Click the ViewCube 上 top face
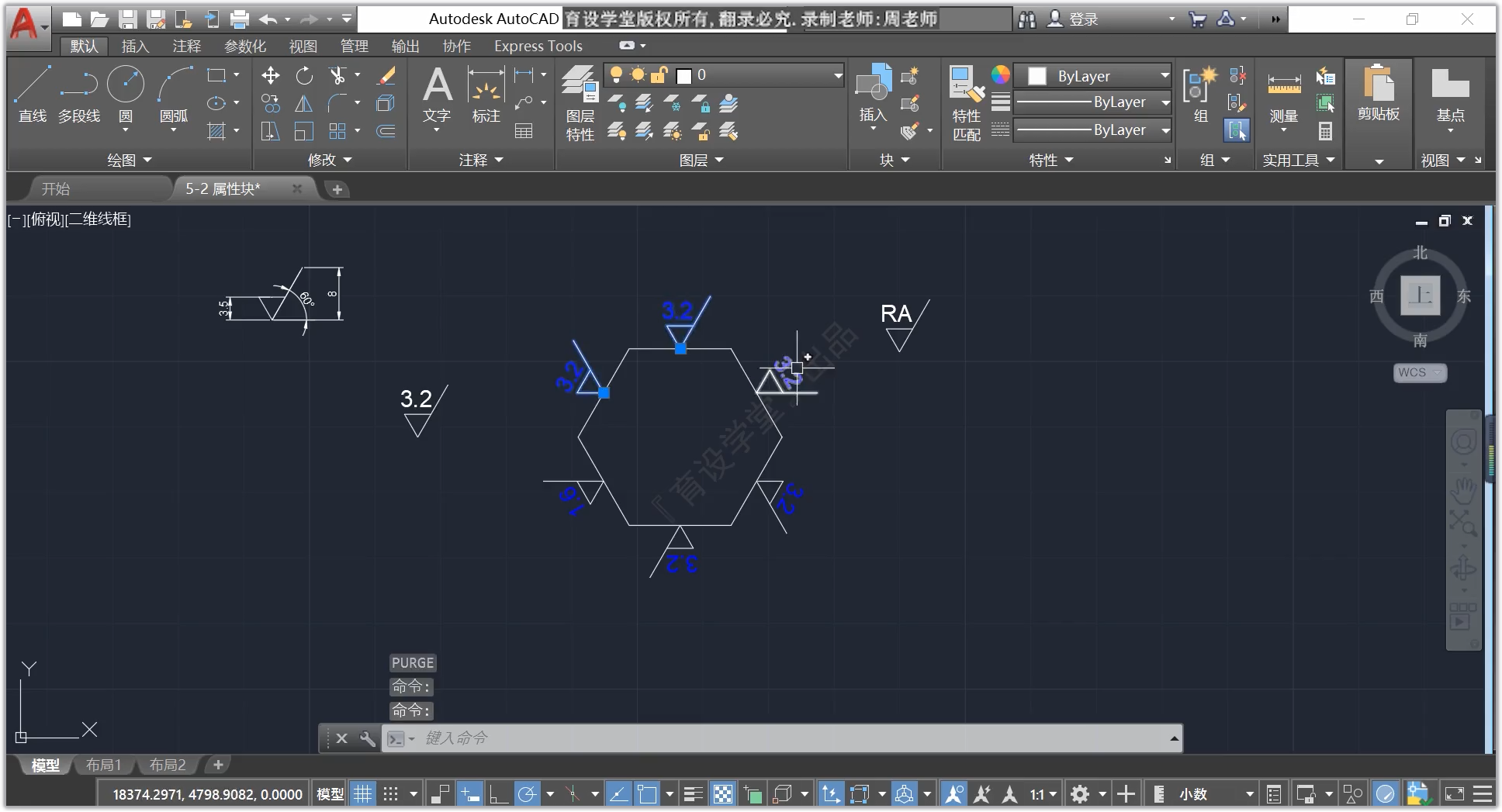Image resolution: width=1502 pixels, height=812 pixels. point(1420,295)
